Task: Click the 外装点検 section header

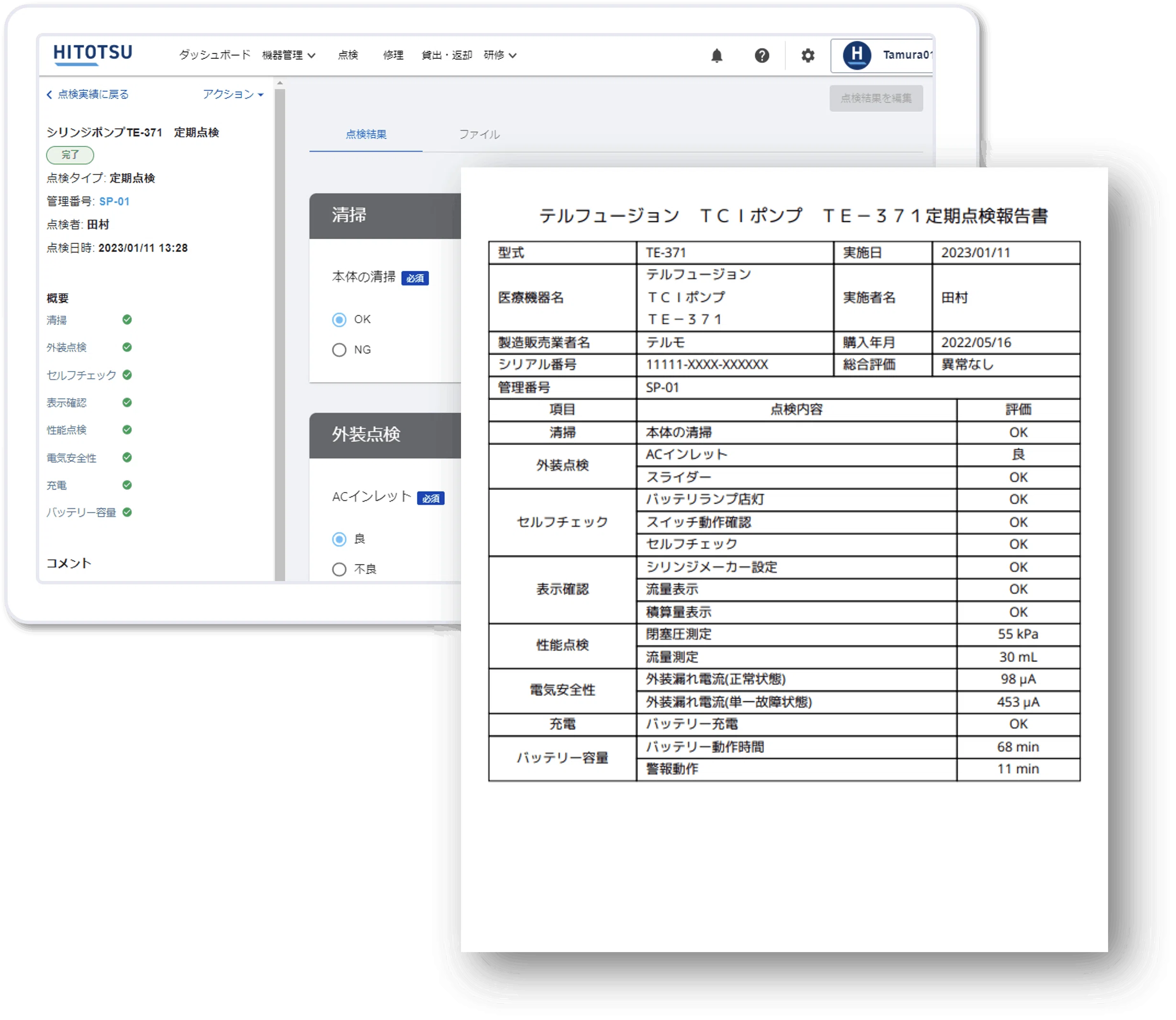Action: tap(385, 436)
